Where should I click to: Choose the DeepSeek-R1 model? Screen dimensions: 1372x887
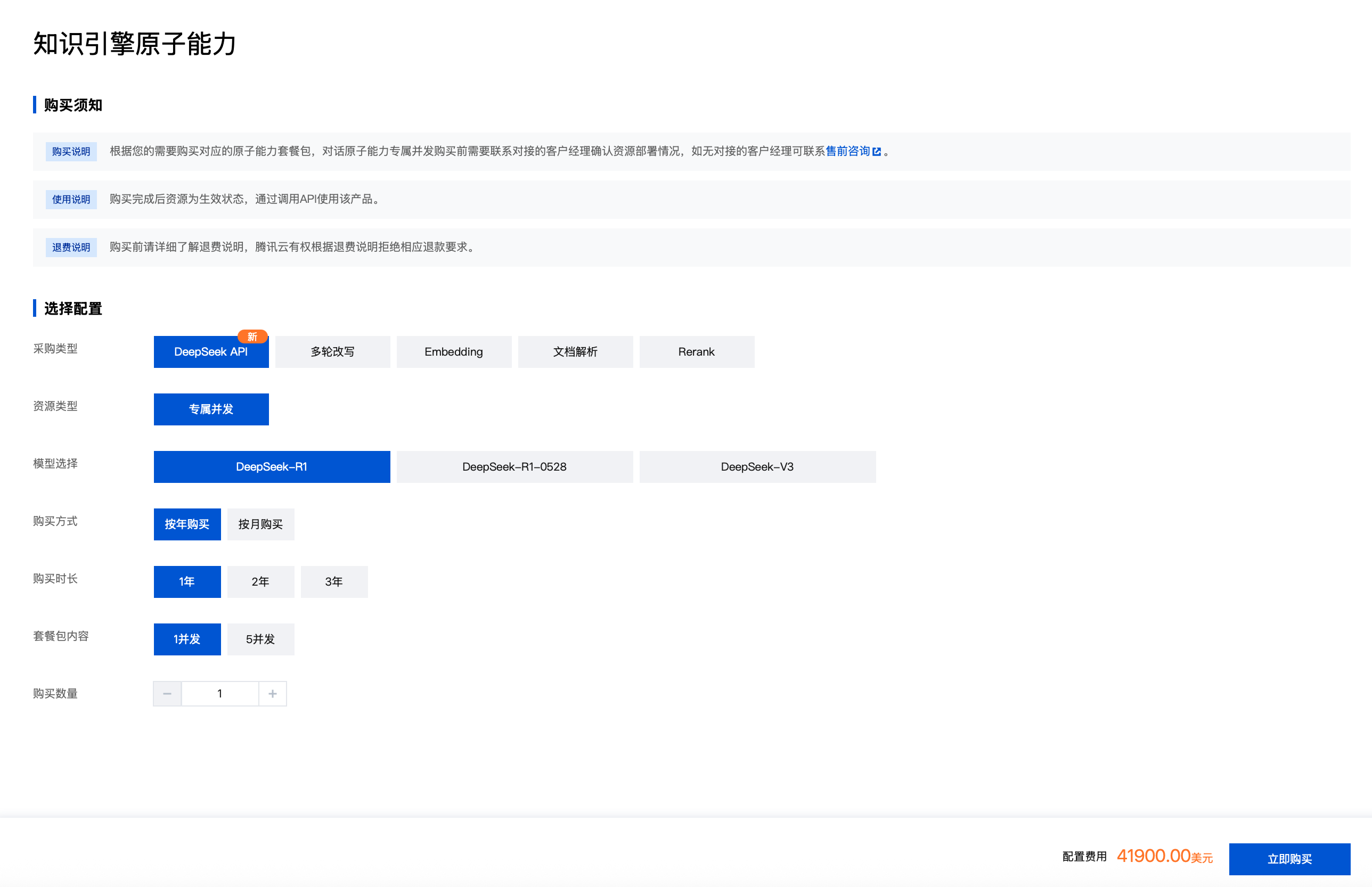(272, 466)
